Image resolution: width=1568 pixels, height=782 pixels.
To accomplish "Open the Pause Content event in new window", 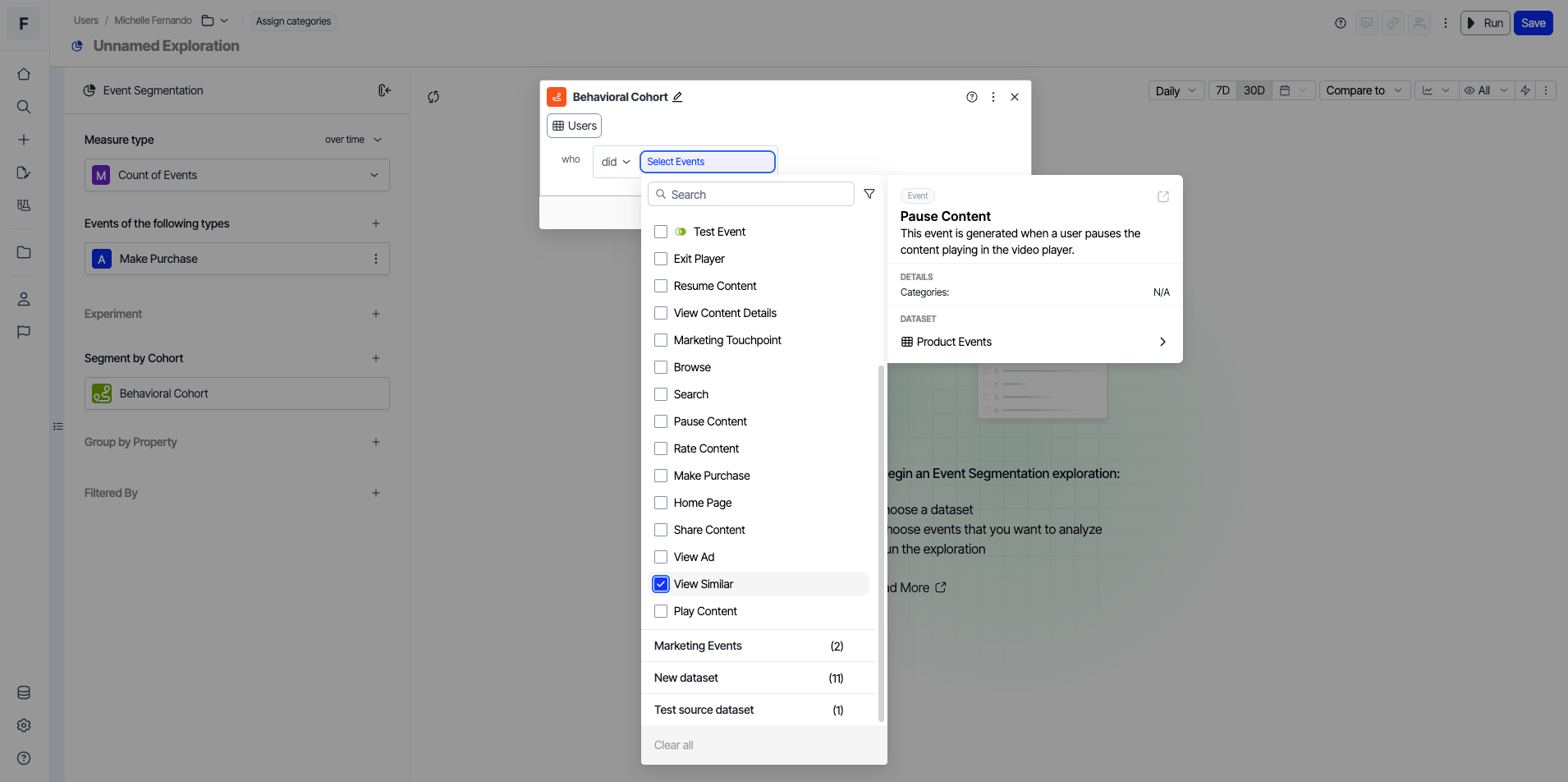I will click(x=1162, y=196).
